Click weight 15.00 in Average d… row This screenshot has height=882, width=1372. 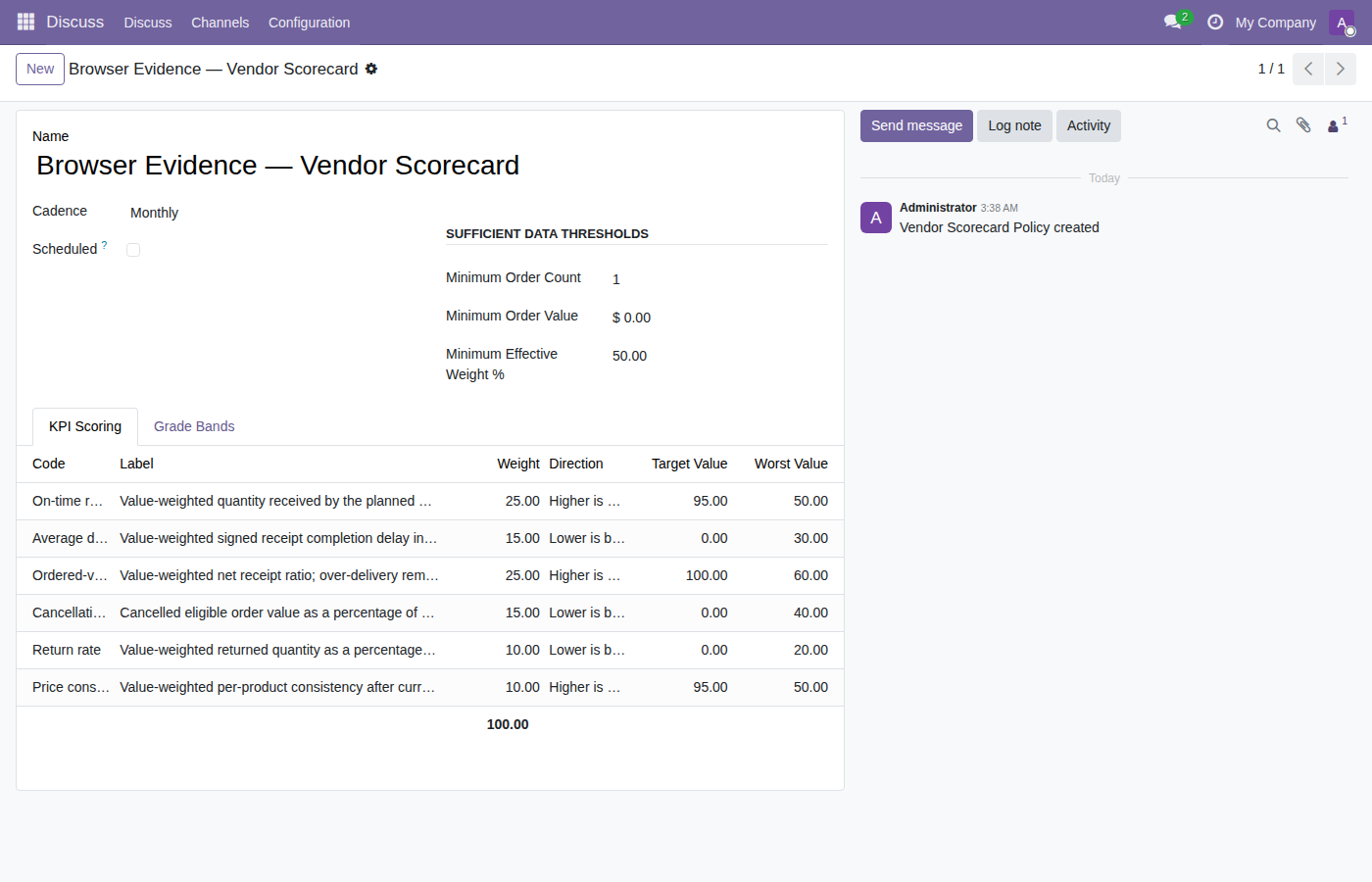pyautogui.click(x=522, y=538)
